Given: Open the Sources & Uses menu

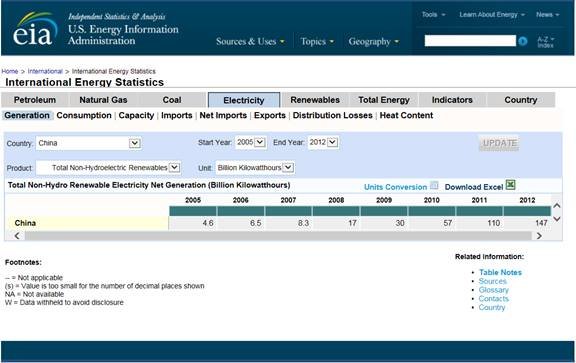Looking at the screenshot, I should coord(250,42).
